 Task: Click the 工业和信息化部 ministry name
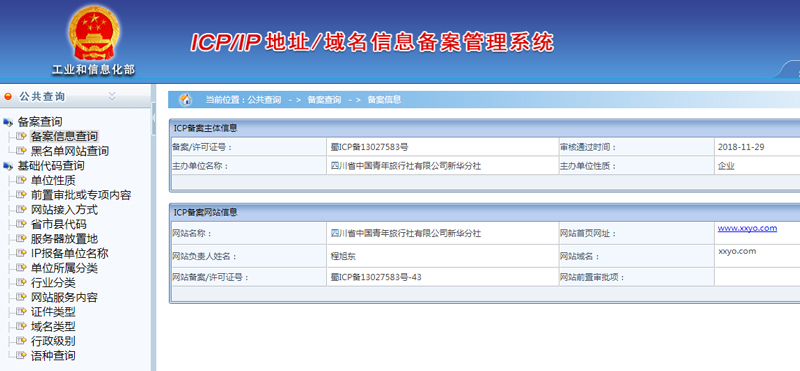pyautogui.click(x=93, y=70)
